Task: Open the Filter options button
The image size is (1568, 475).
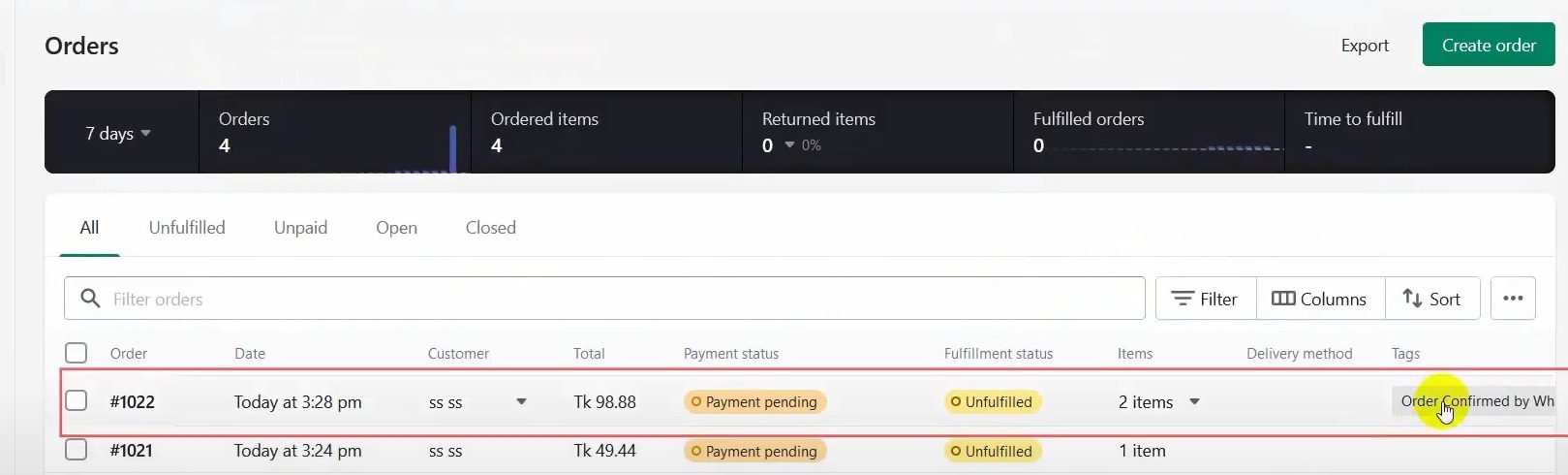Action: click(x=1205, y=299)
